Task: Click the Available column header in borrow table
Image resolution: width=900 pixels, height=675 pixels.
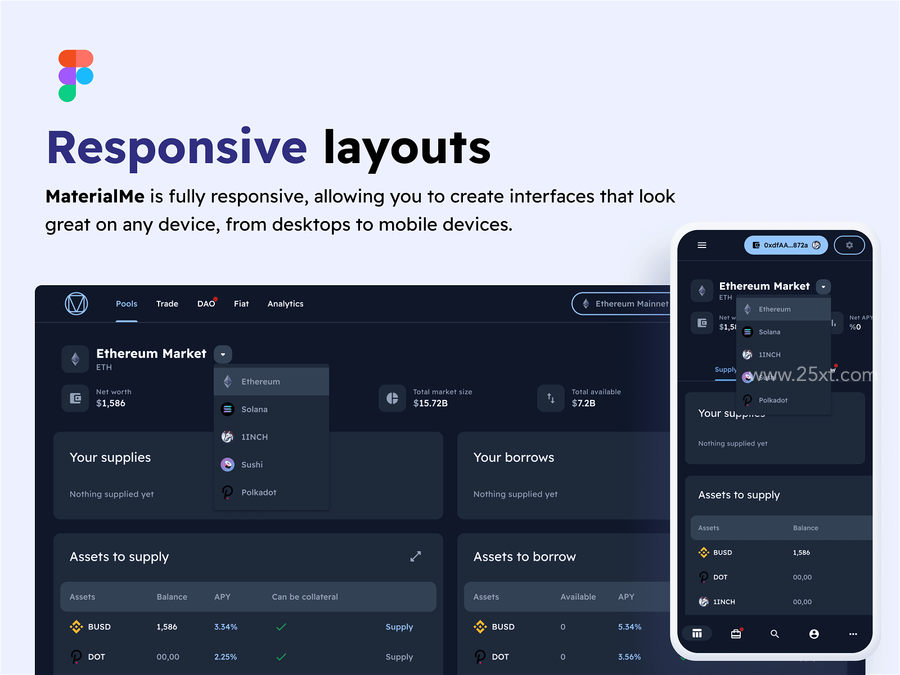Action: [x=578, y=597]
